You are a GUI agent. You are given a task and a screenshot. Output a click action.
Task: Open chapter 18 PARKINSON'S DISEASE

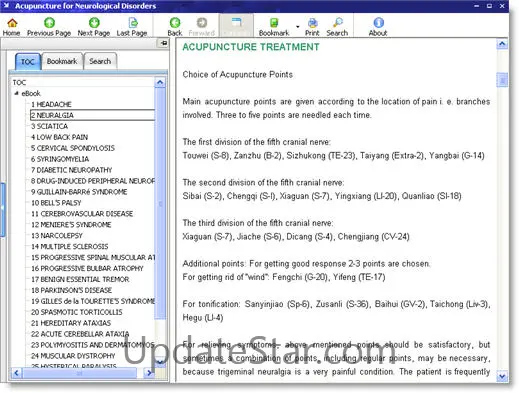[72, 290]
